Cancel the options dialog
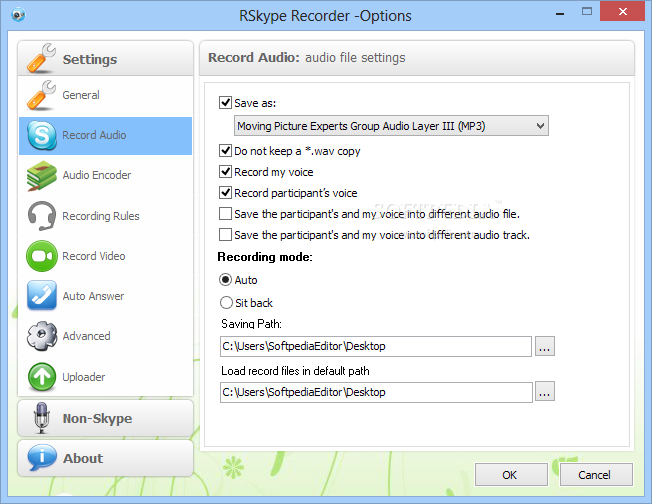This screenshot has height=504, width=652. [596, 475]
